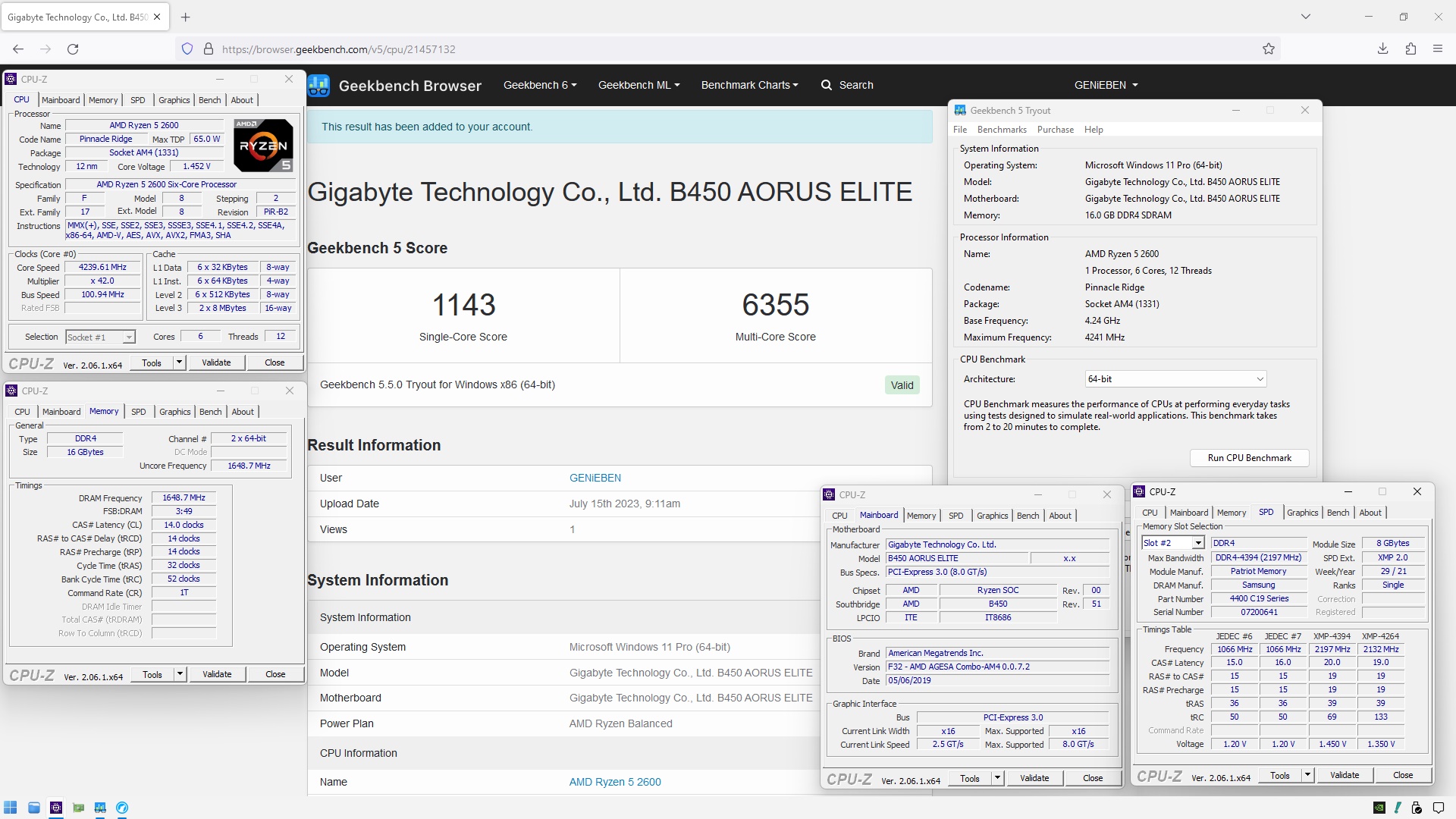
Task: Open the Slot #2 dropdown in SPD window
Action: [x=1173, y=543]
